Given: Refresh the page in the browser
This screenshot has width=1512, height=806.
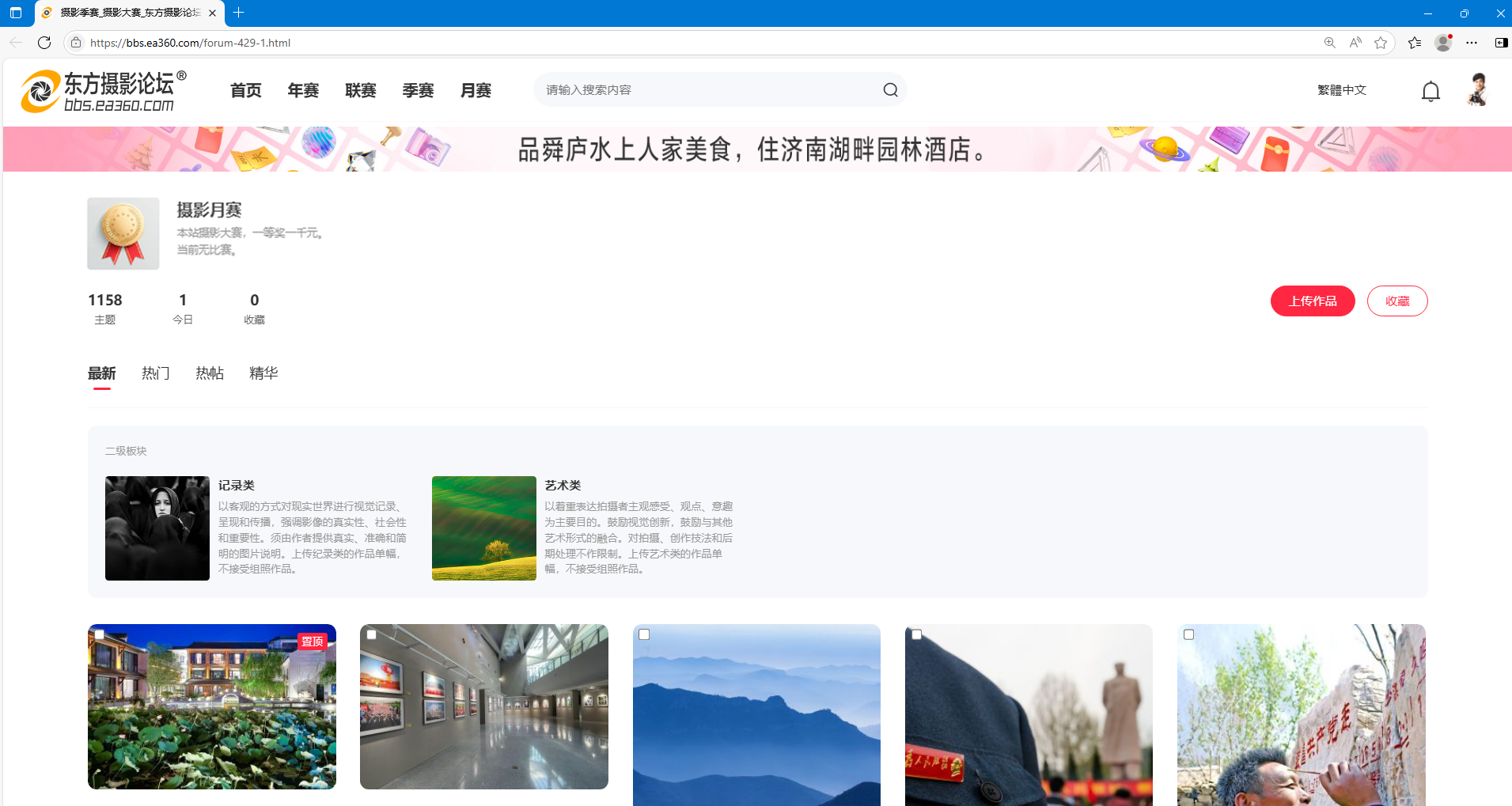Looking at the screenshot, I should 44,43.
